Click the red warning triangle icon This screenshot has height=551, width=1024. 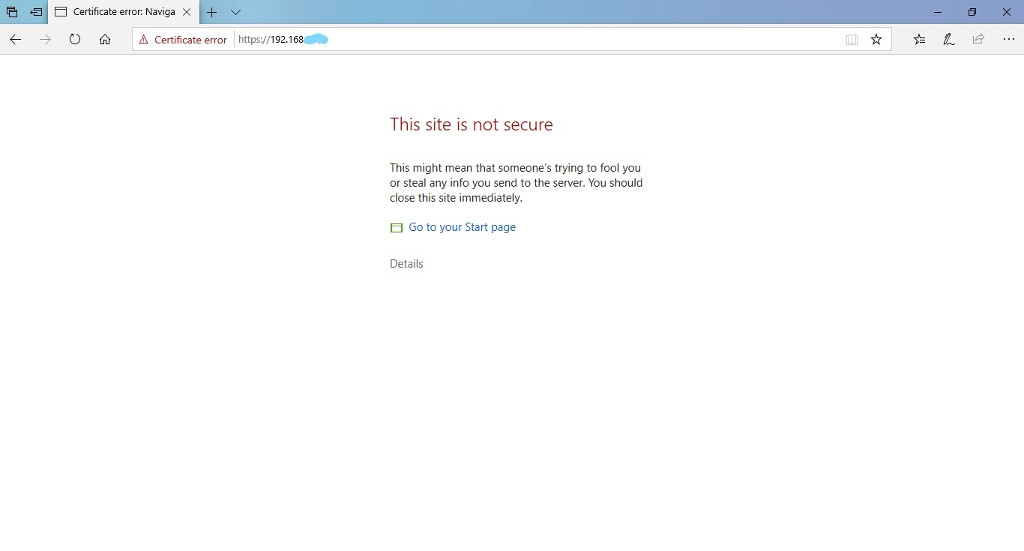pos(144,39)
